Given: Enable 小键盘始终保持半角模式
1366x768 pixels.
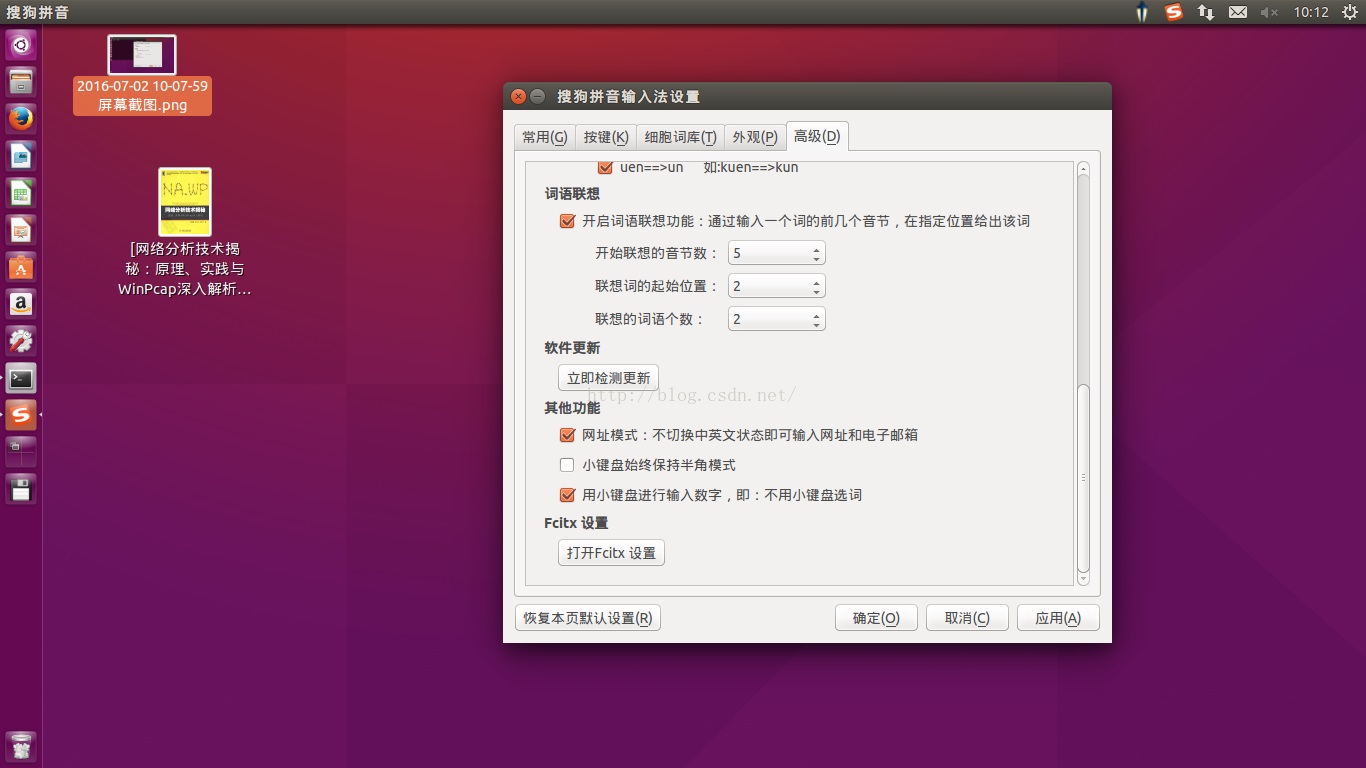Looking at the screenshot, I should pos(567,465).
